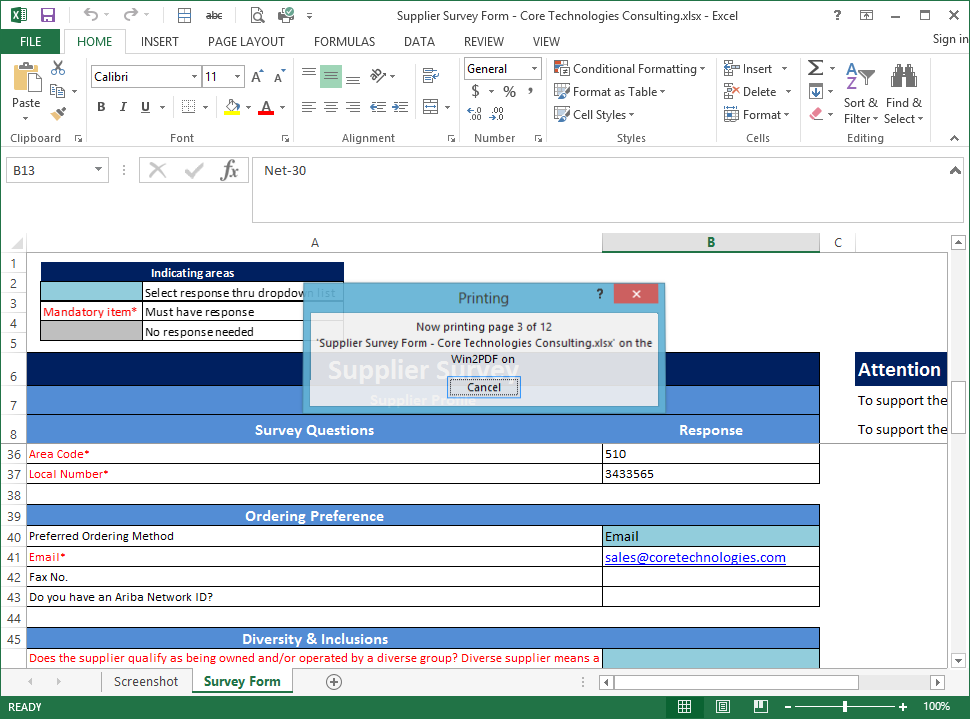Cut selection with scissors icon
The image size is (970, 719).
pos(58,67)
